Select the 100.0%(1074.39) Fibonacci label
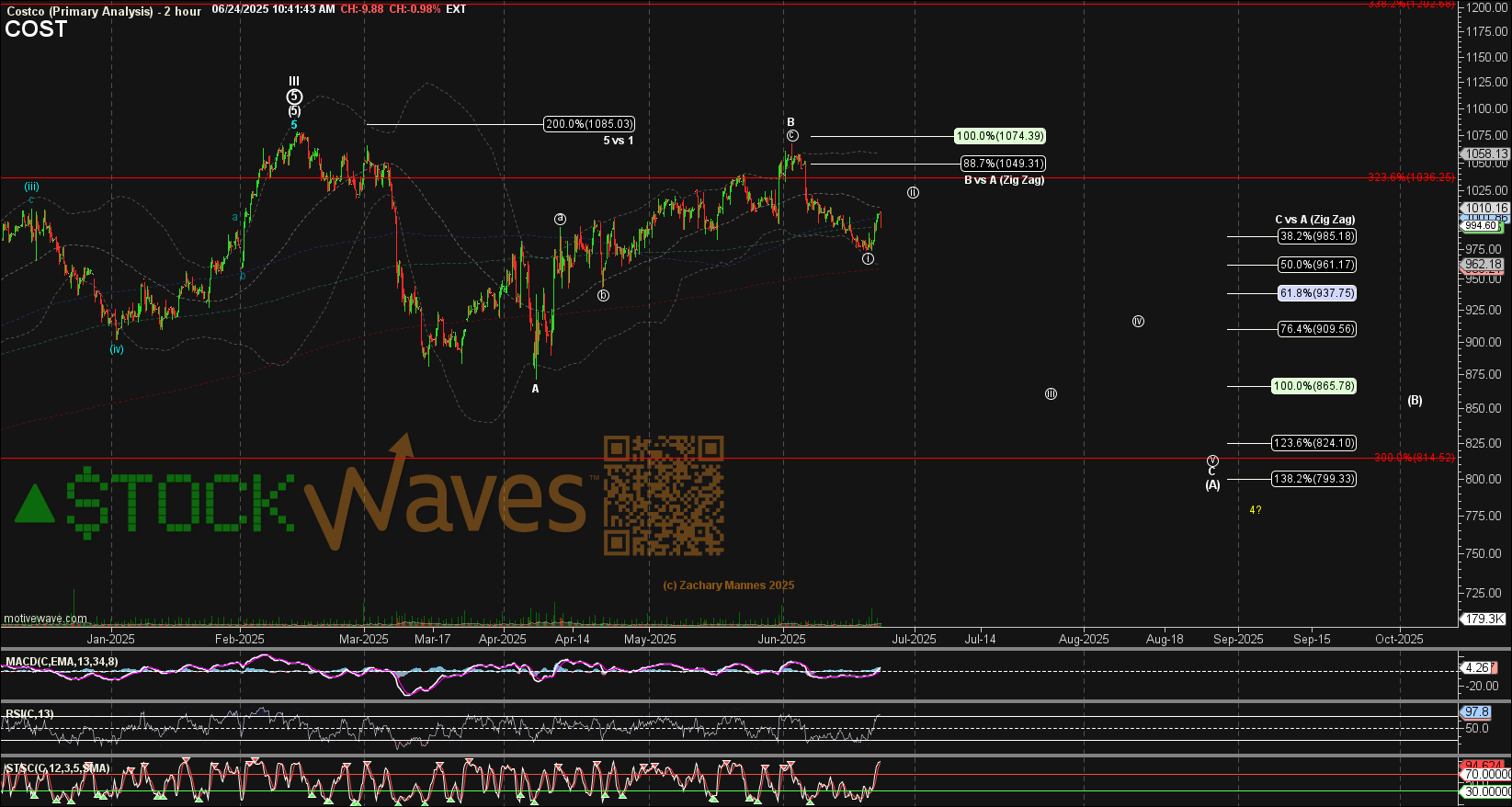The width and height of the screenshot is (1512, 807). coord(1000,136)
